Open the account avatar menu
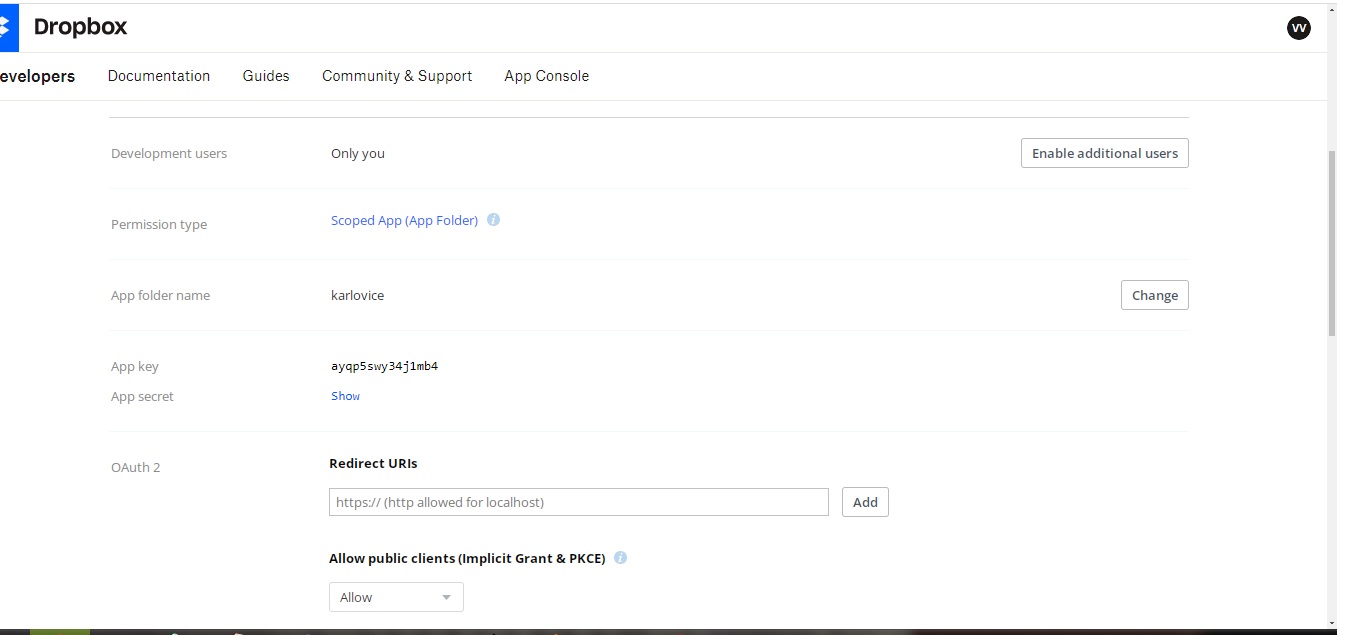This screenshot has width=1349, height=635. (x=1298, y=28)
